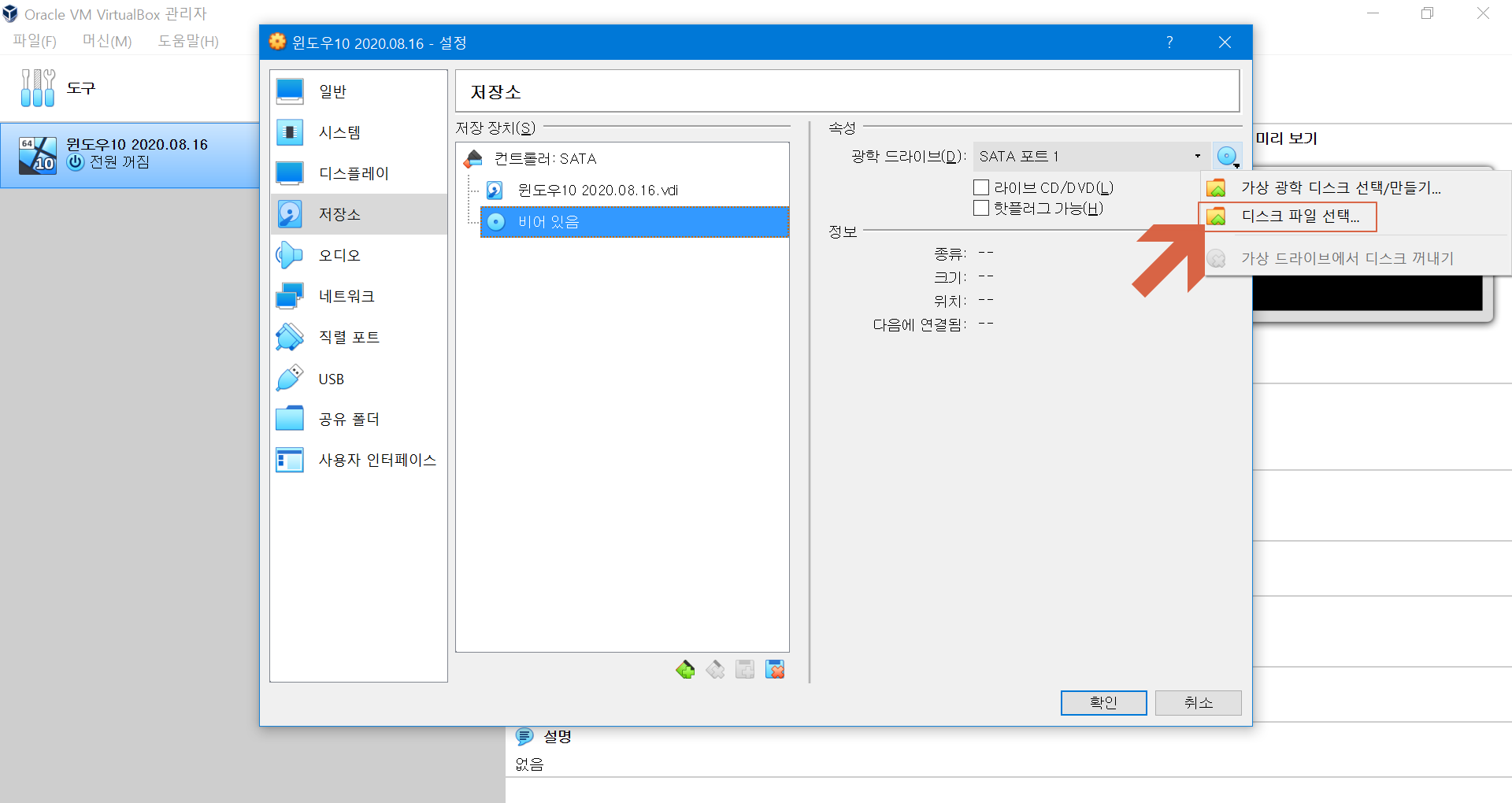Open the 머신(M) menu in VirtualBox manager
This screenshot has height=803, width=1512.
[107, 41]
